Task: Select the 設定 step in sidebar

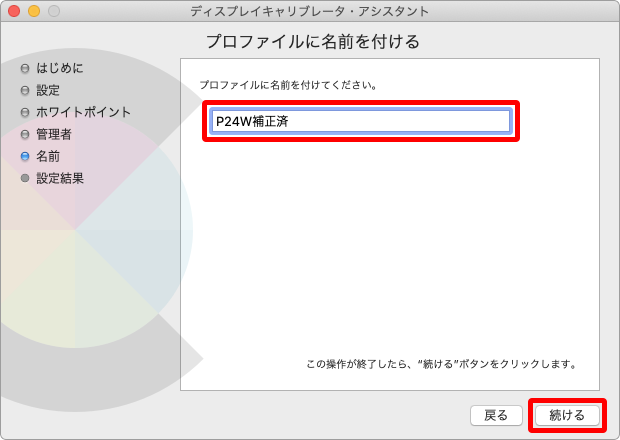Action: (x=48, y=91)
